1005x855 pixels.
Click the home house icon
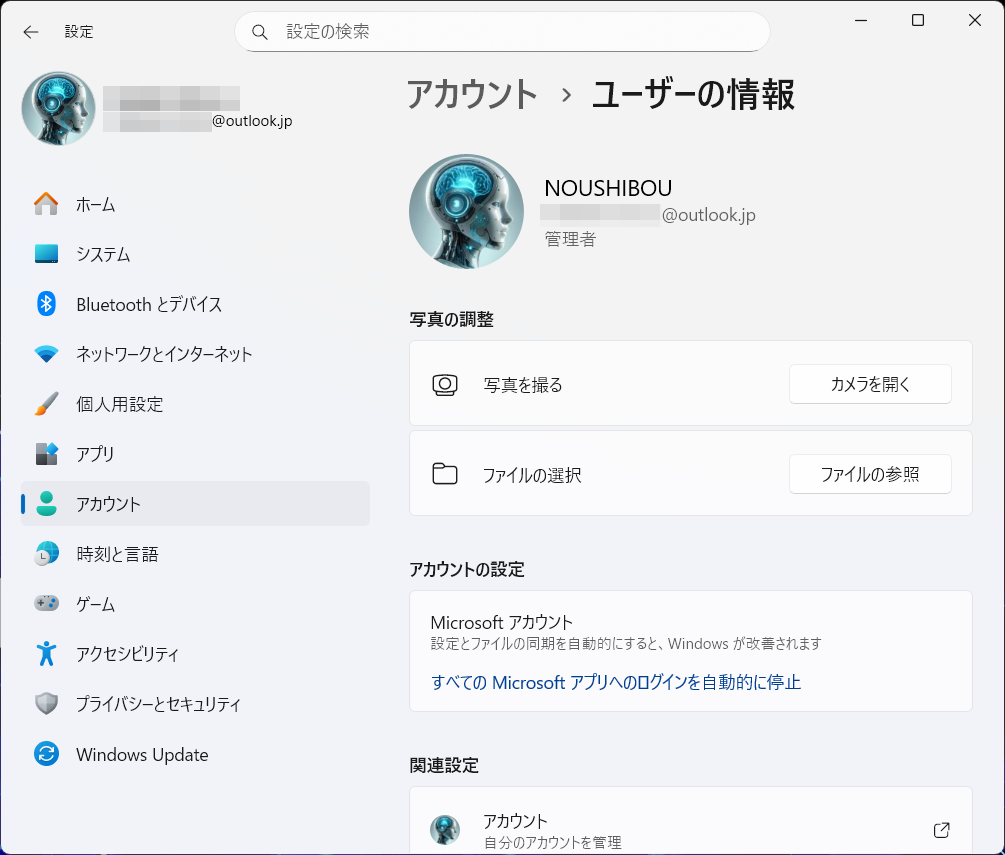pyautogui.click(x=46, y=204)
